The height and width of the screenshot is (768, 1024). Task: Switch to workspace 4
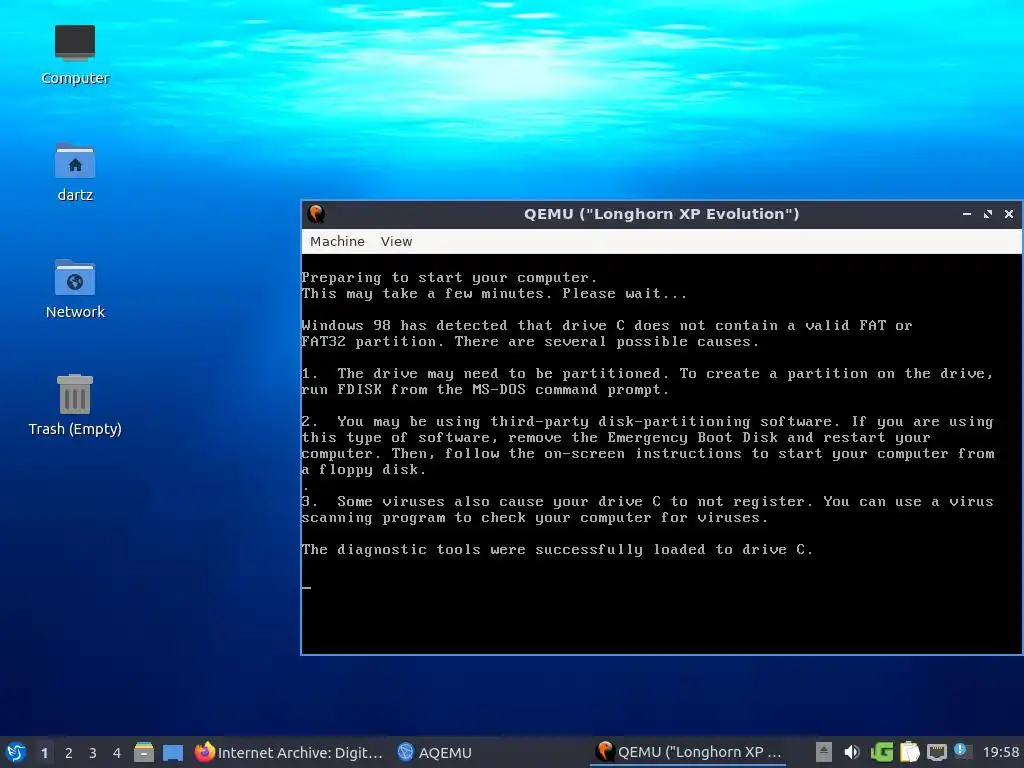(117, 753)
